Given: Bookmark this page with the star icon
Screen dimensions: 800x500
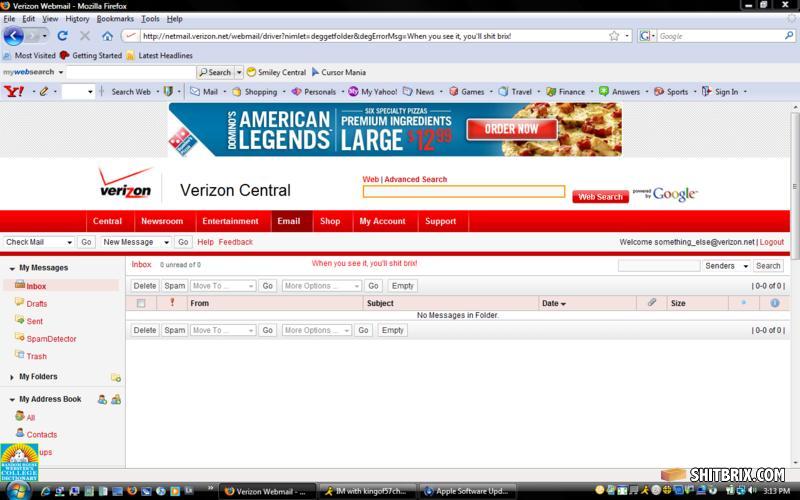Looking at the screenshot, I should coord(614,36).
